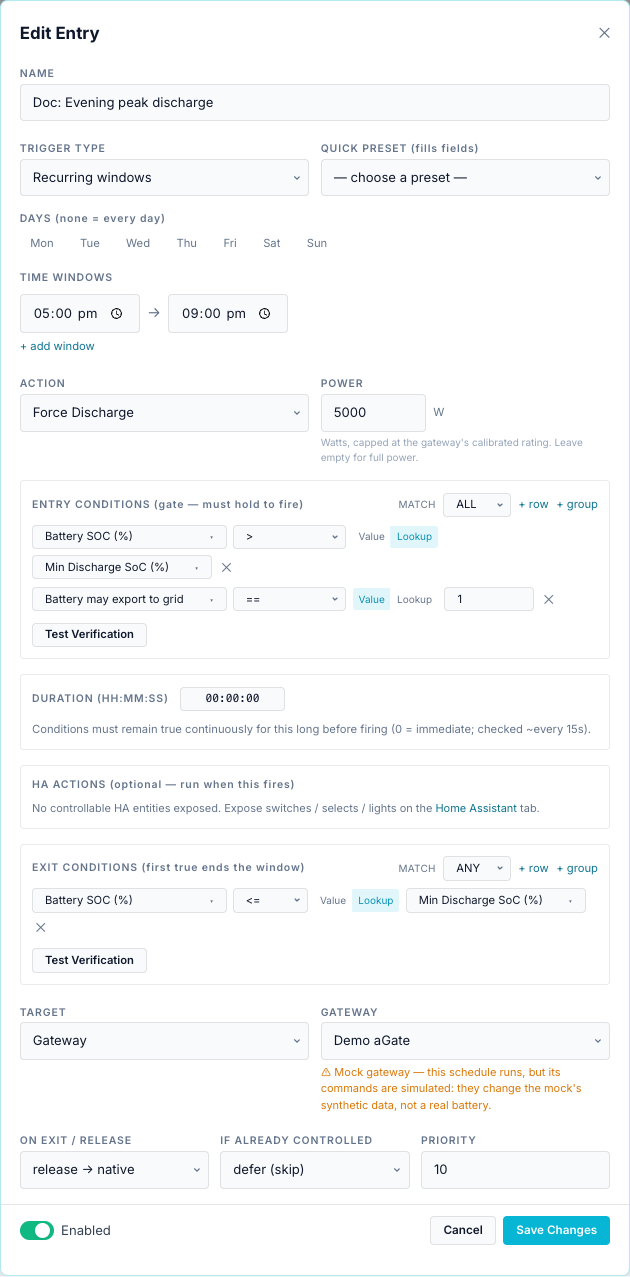Expand the Quick Preset dropdown
This screenshot has width=630, height=1277.
(x=465, y=178)
